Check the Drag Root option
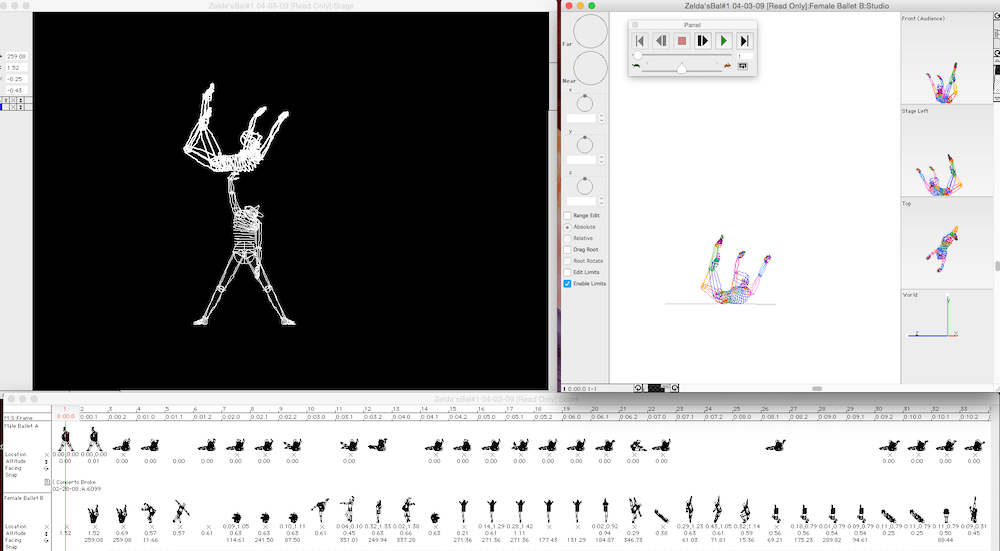The image size is (1000, 551). point(568,250)
